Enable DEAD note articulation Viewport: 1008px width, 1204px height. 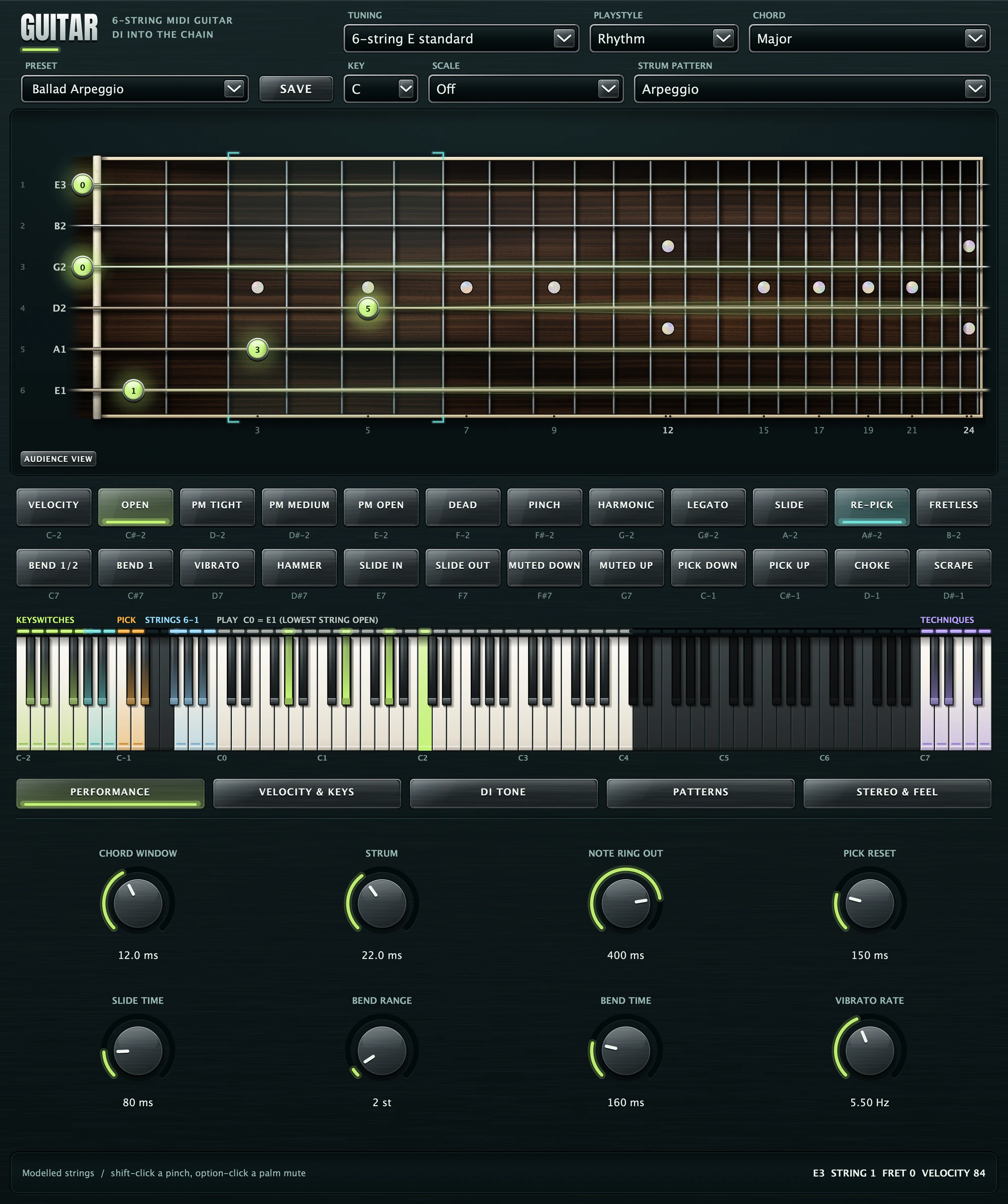click(x=463, y=507)
